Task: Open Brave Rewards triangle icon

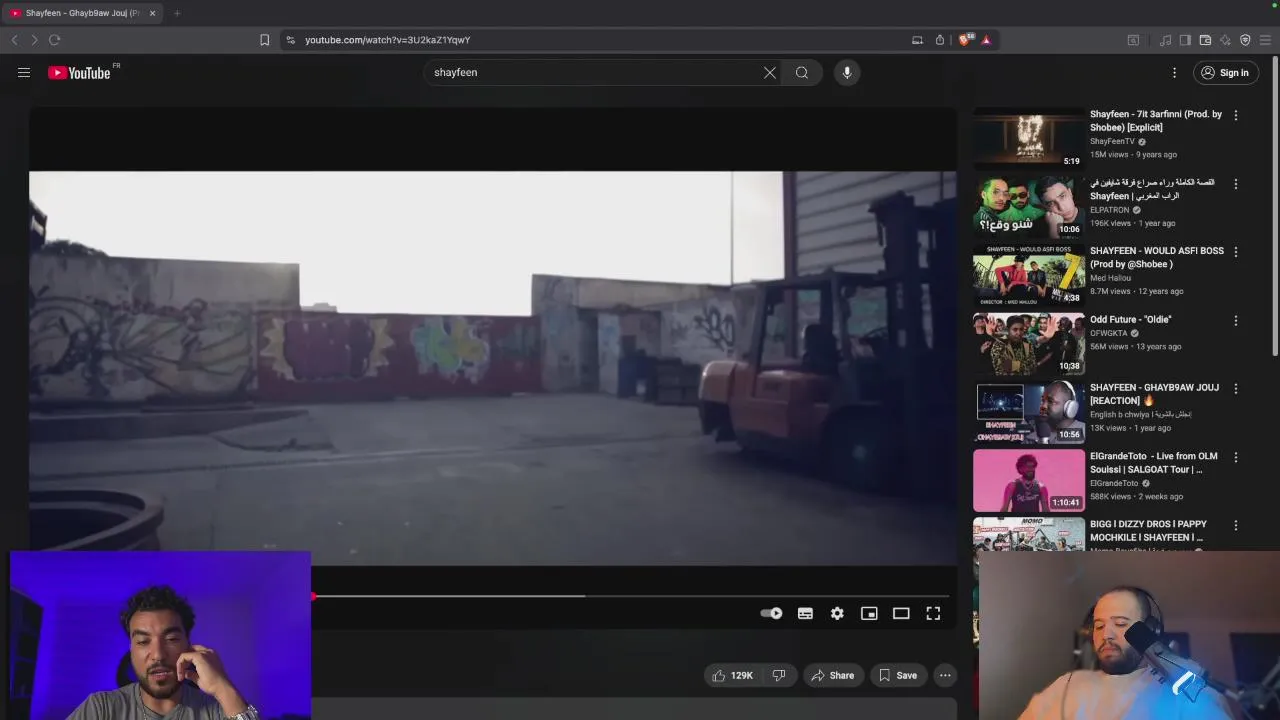Action: (986, 40)
